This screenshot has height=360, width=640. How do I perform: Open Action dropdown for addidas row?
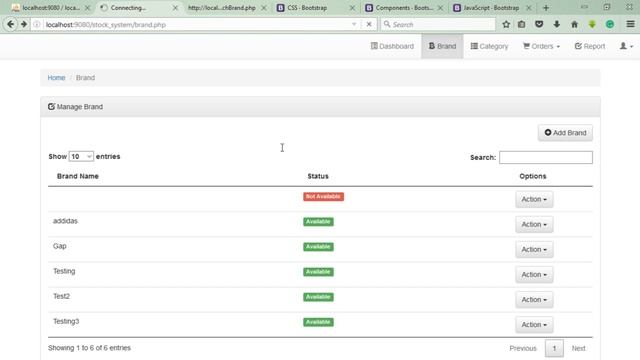coord(534,224)
